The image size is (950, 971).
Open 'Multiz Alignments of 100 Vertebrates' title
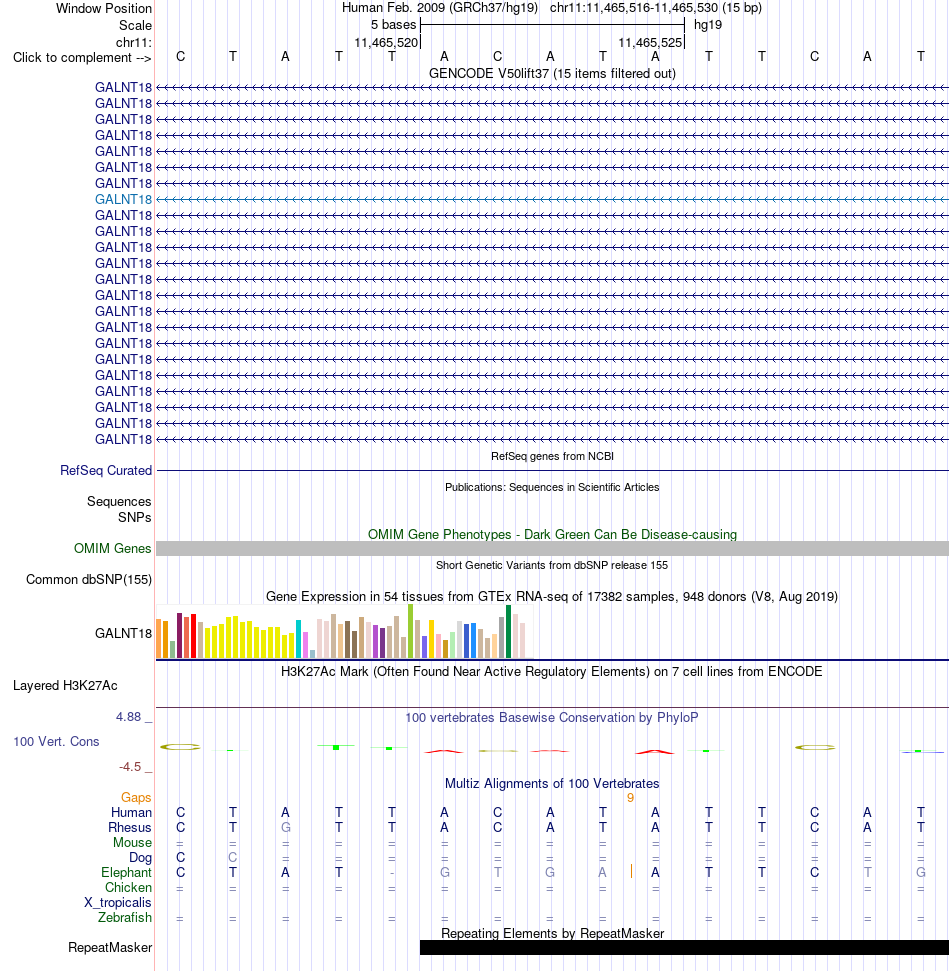[x=552, y=784]
